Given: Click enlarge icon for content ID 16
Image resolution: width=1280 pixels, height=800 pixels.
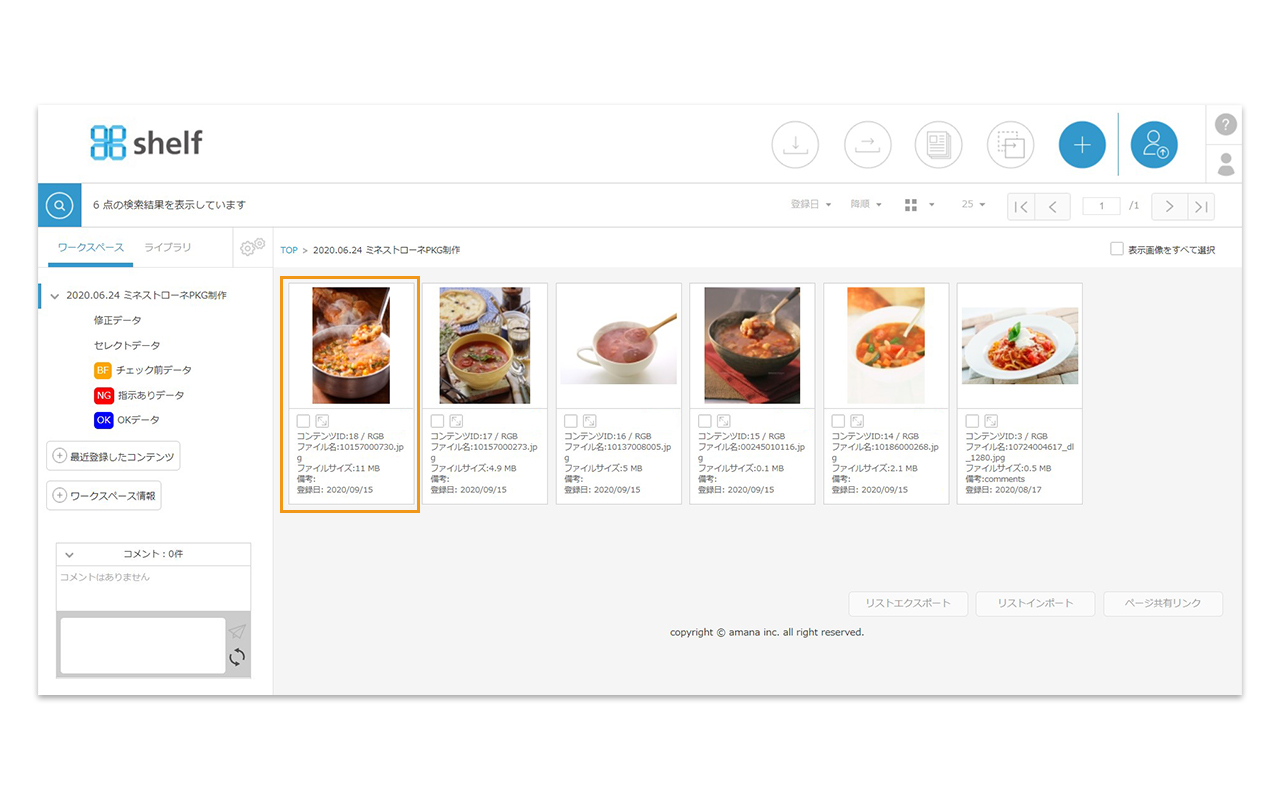Looking at the screenshot, I should point(590,421).
